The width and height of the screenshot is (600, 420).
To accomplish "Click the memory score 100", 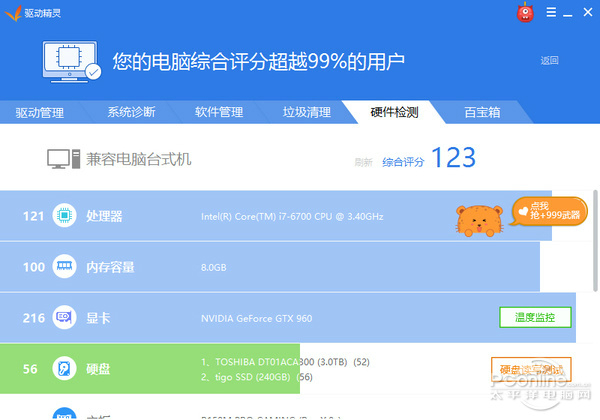I will 34,267.
